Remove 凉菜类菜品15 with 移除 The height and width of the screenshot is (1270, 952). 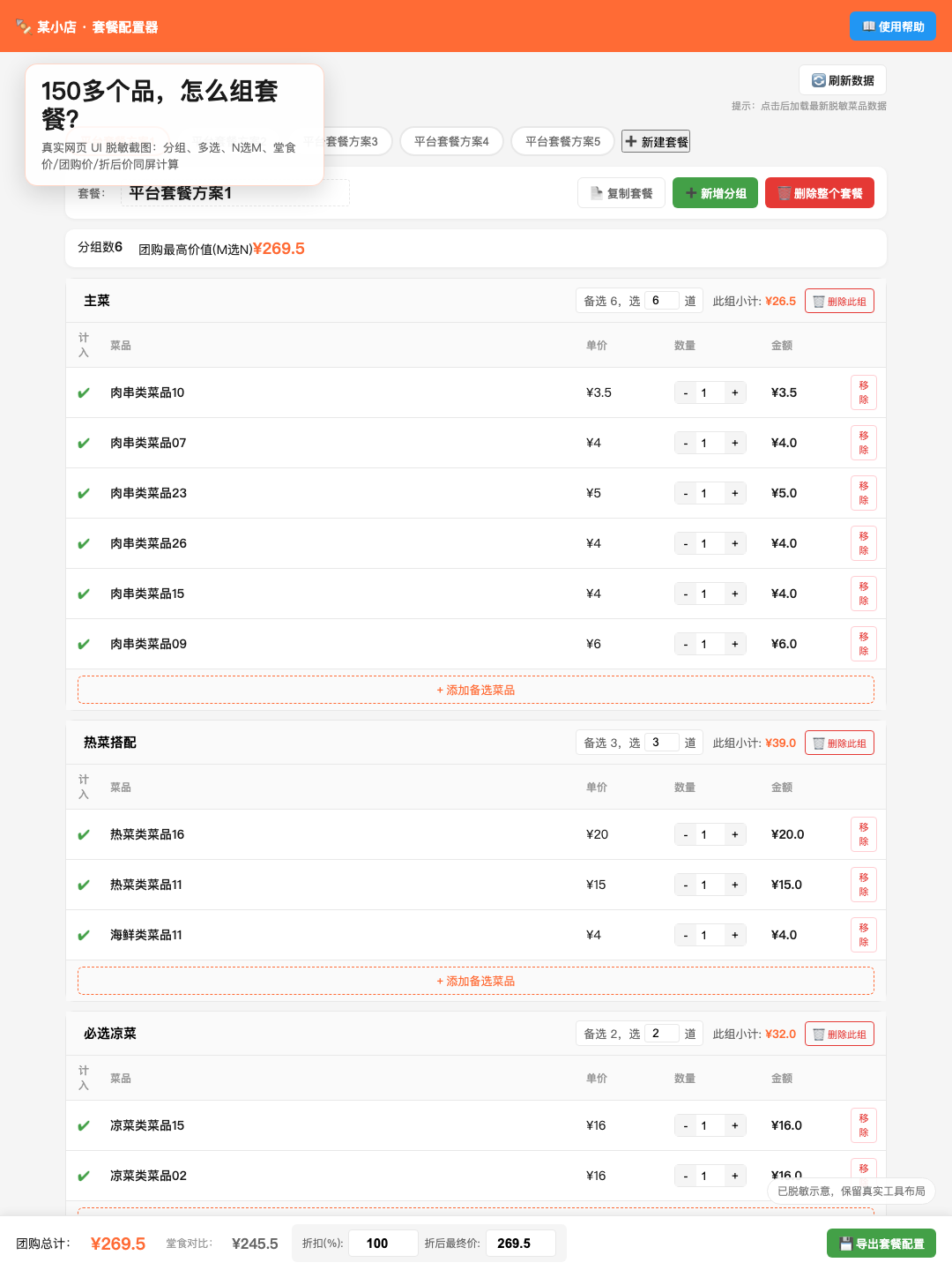point(864,1125)
